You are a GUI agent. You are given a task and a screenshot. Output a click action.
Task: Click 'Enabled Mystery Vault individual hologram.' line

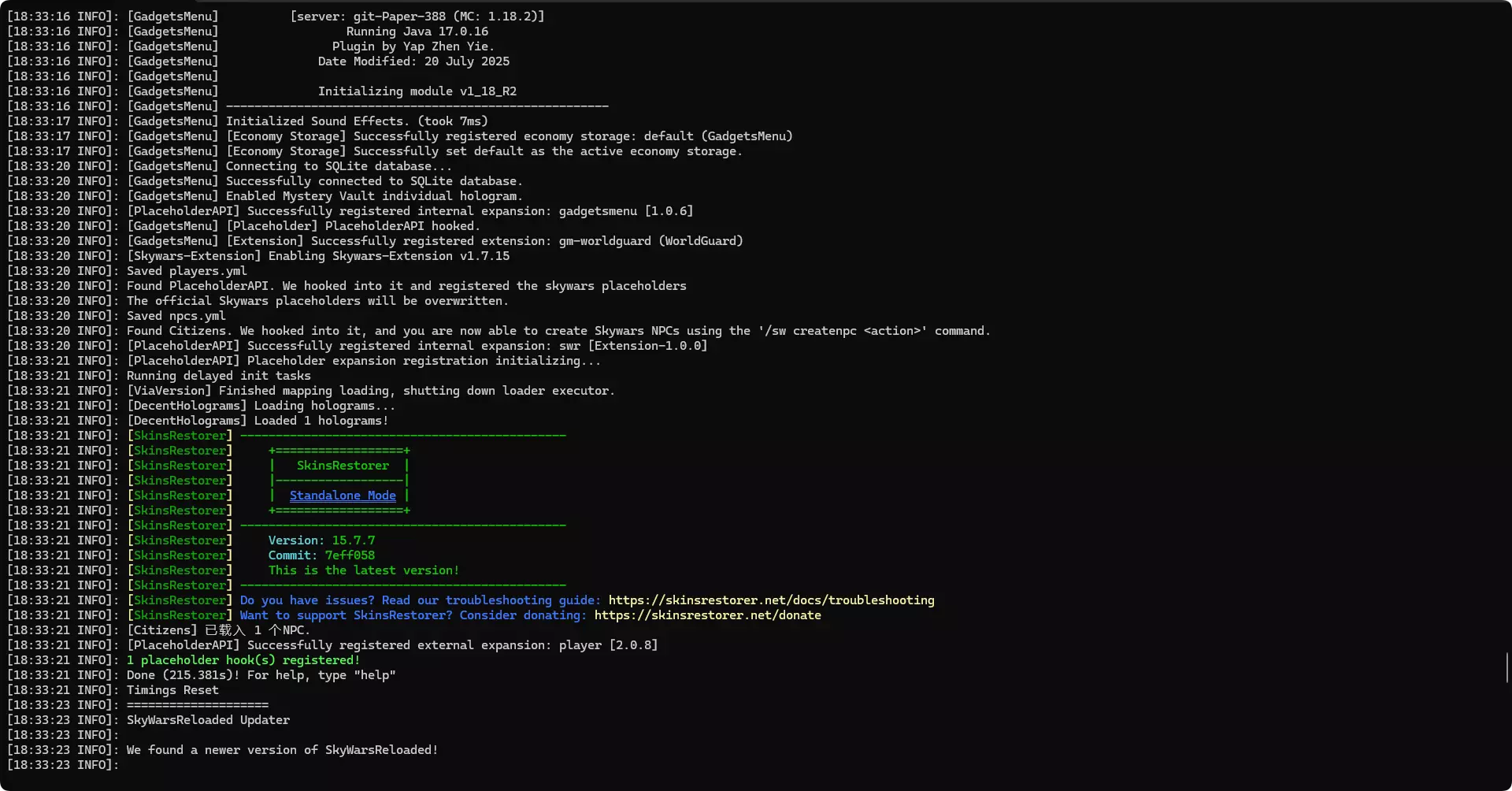pos(374,196)
